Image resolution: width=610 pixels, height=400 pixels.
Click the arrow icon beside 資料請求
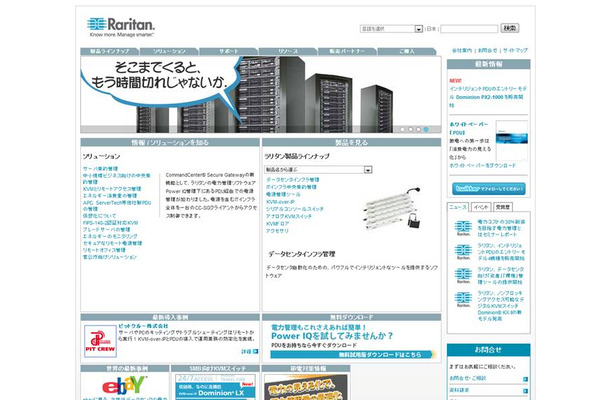[525, 391]
